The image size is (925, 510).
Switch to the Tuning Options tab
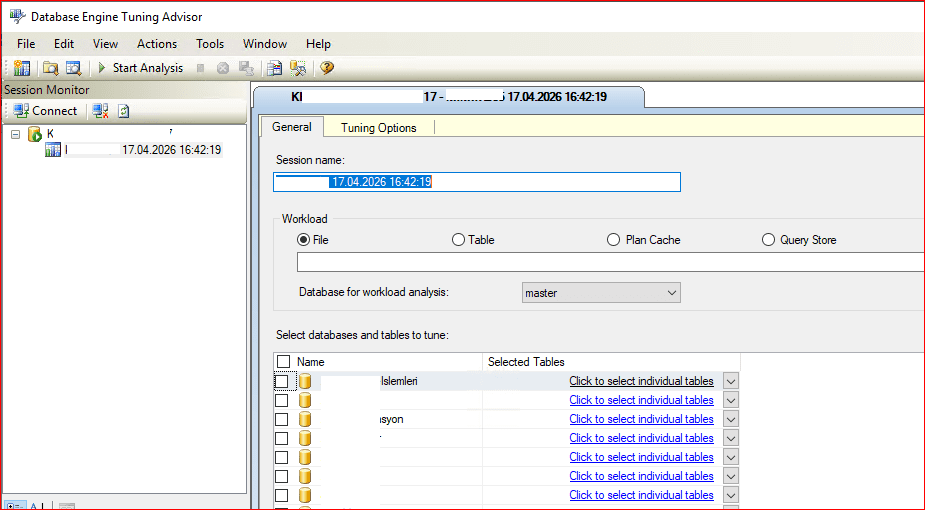(x=378, y=128)
